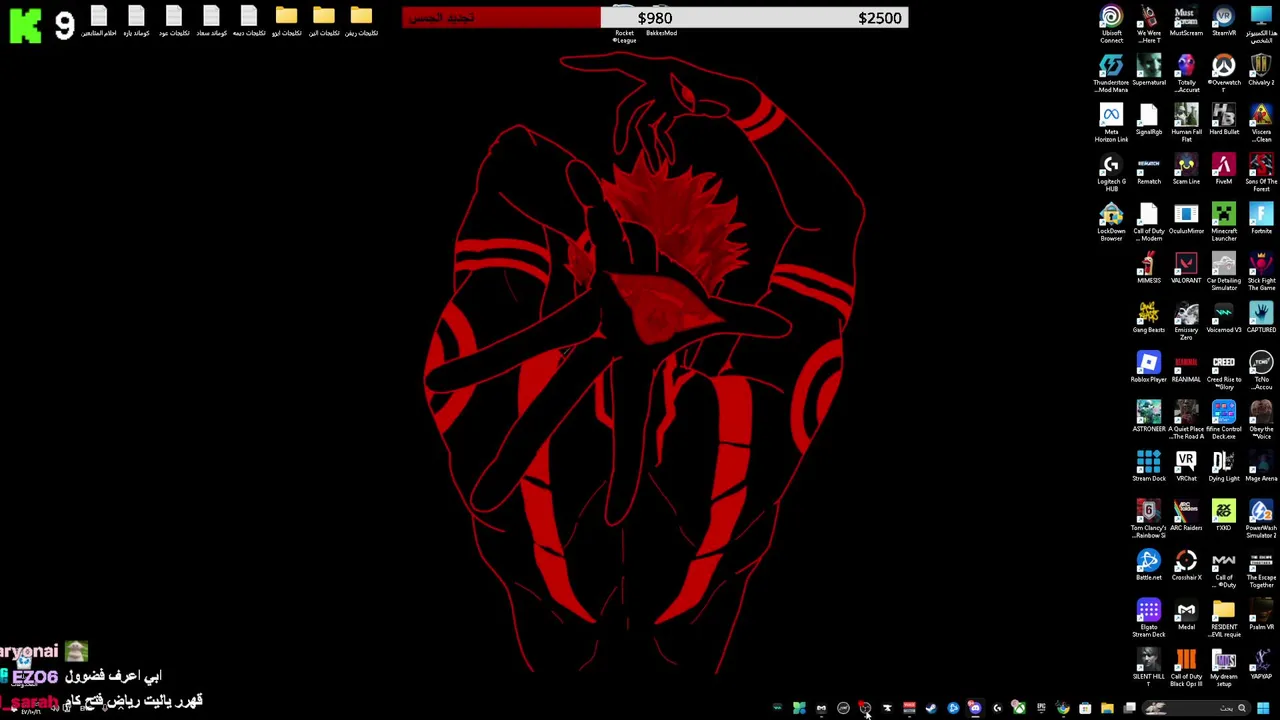Open Tom Clancy's Rainbow Six icon
1280x720 pixels.
[x=1149, y=519]
